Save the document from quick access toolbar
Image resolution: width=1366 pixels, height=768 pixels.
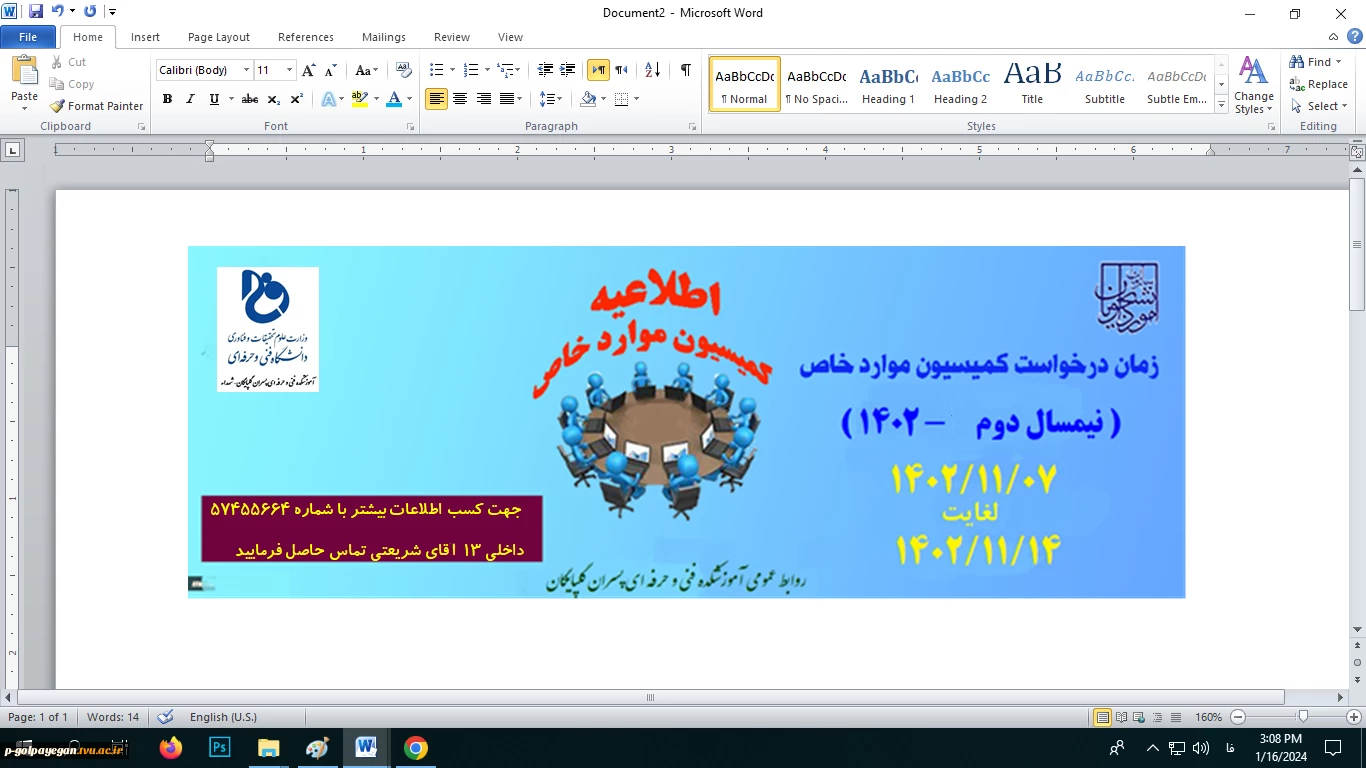coord(36,12)
